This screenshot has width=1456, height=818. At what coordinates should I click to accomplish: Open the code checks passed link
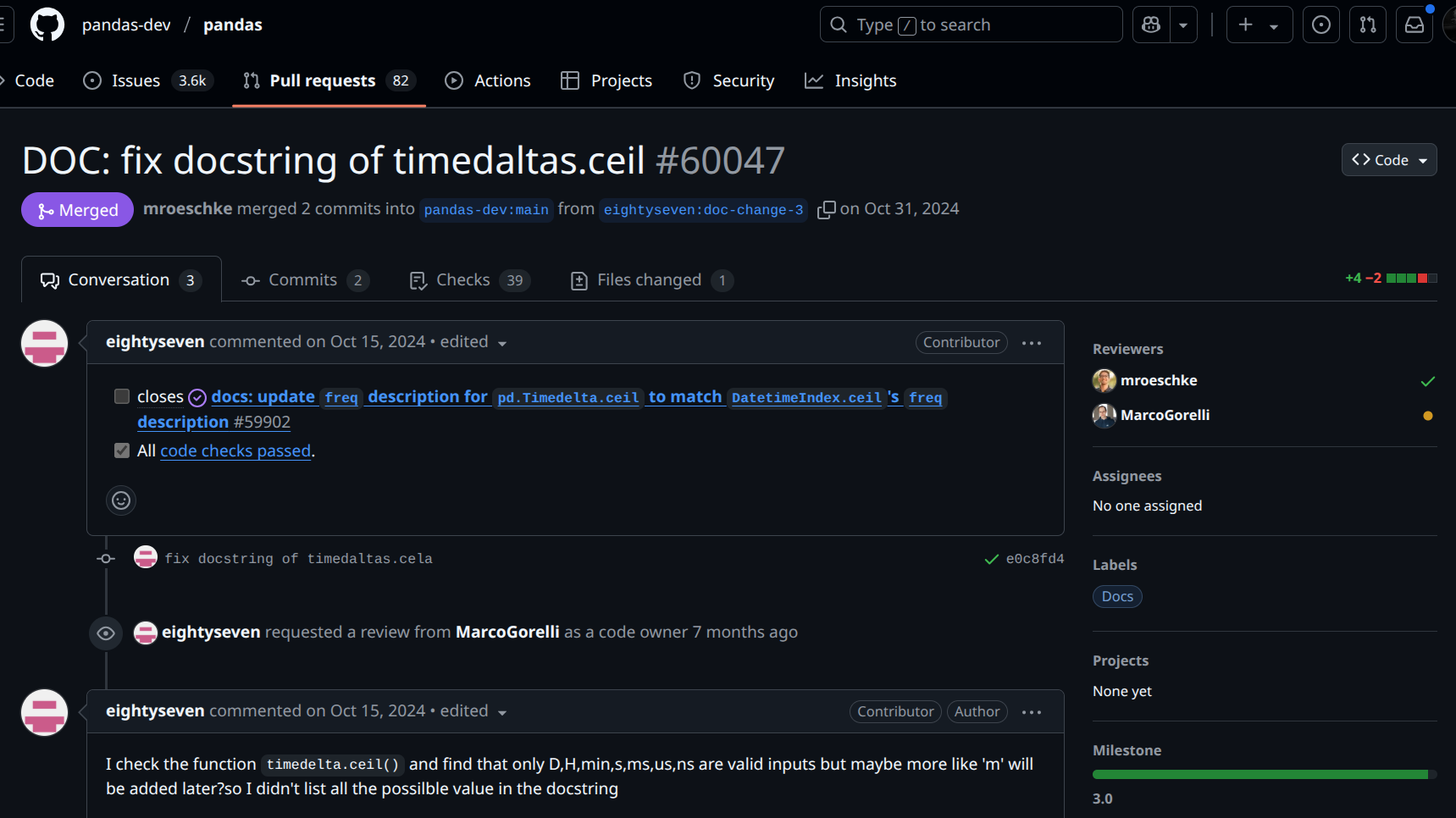(x=235, y=450)
